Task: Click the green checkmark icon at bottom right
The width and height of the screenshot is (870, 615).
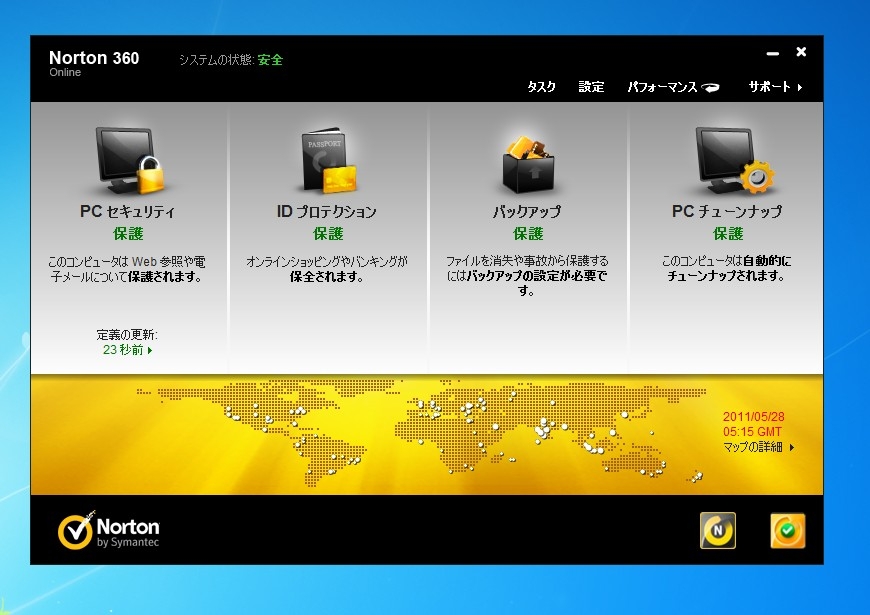Action: (787, 530)
